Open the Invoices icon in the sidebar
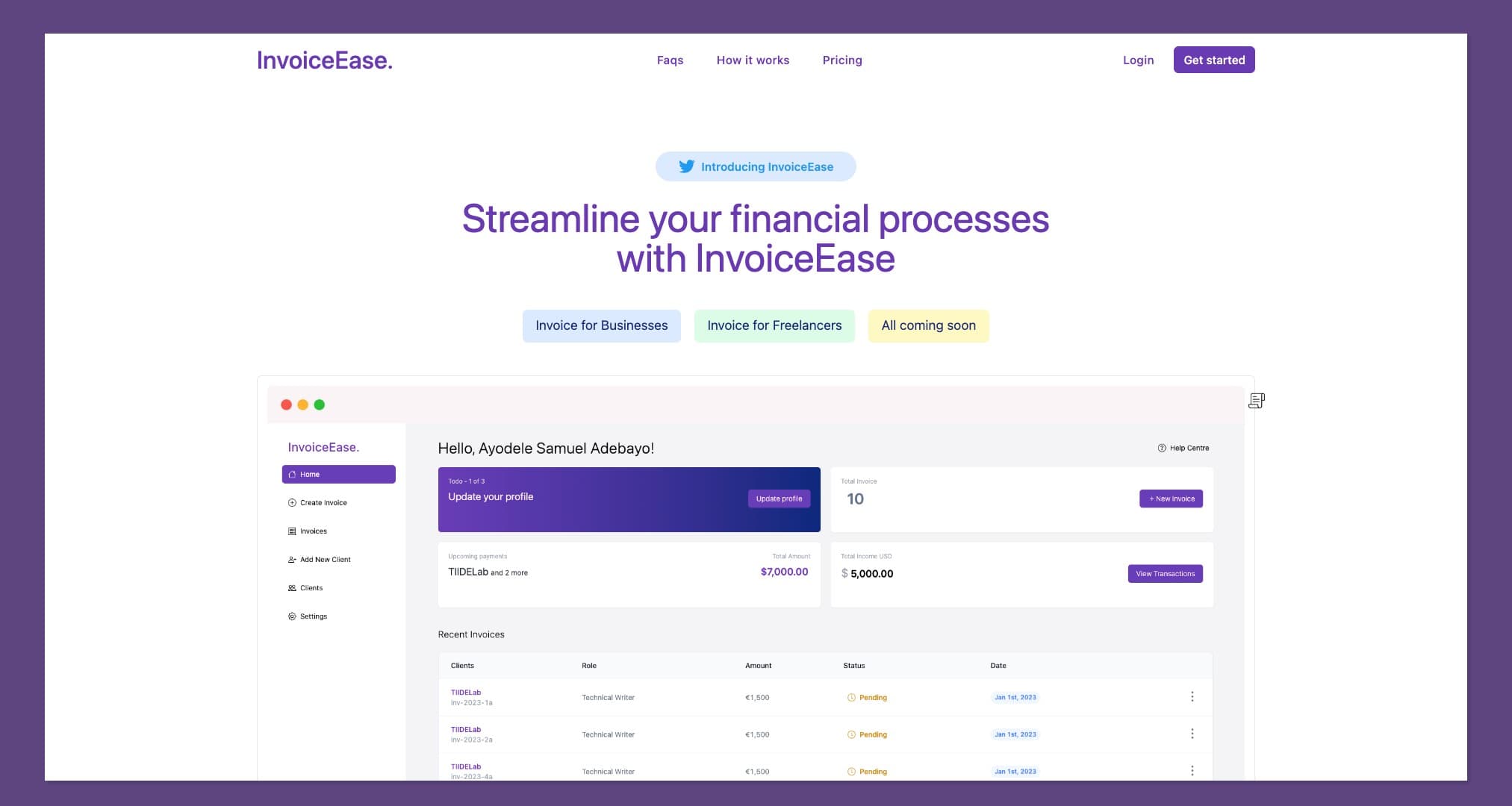 292,531
